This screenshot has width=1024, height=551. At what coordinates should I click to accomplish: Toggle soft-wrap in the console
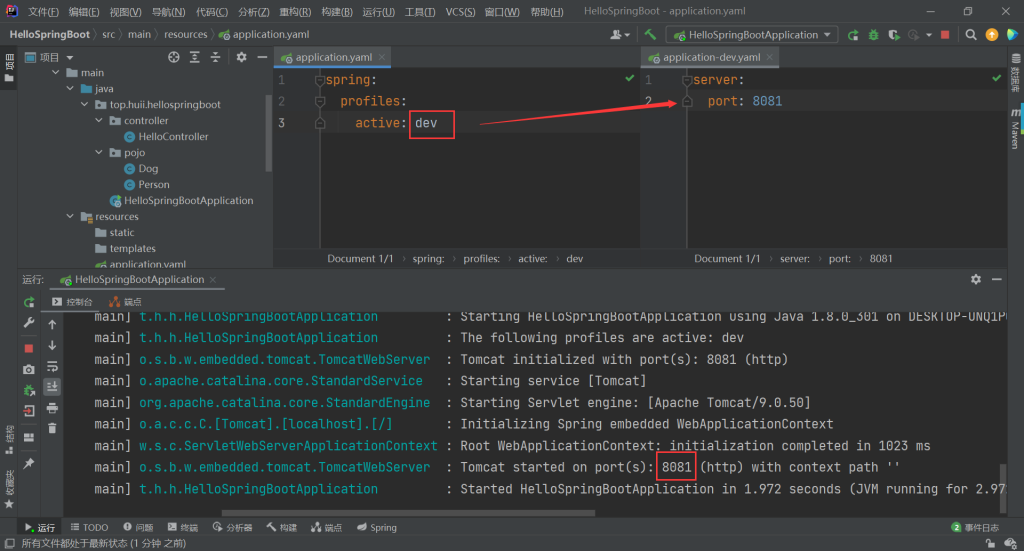52,366
